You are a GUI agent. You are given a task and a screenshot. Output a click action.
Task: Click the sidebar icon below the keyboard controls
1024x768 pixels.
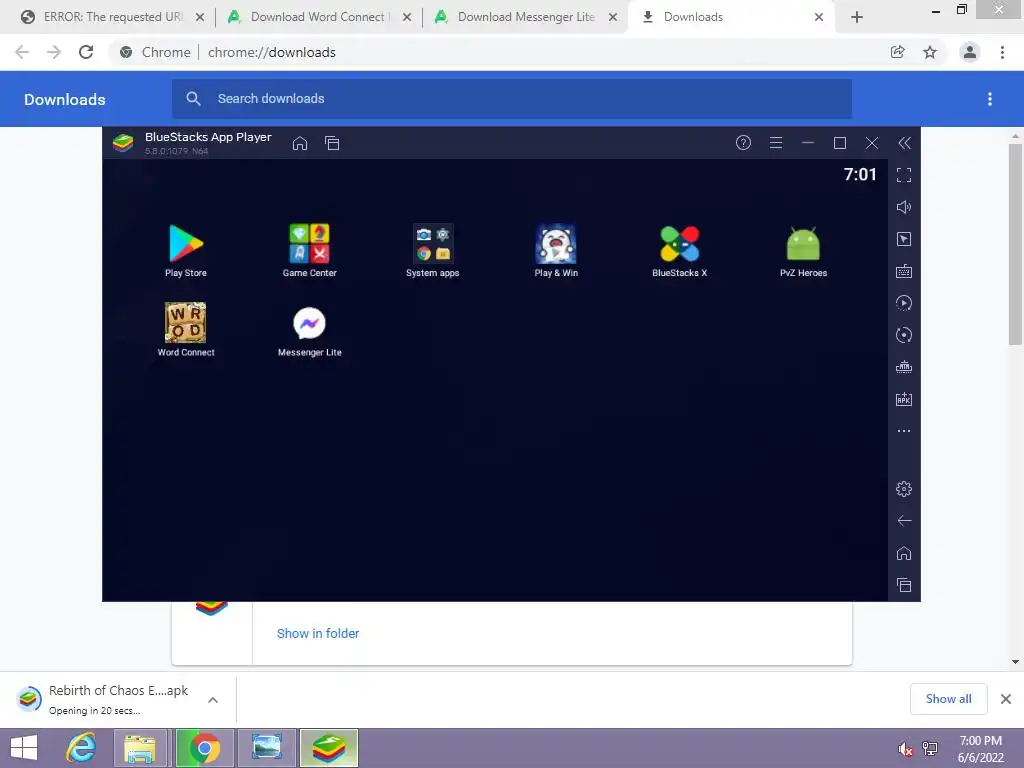904,303
